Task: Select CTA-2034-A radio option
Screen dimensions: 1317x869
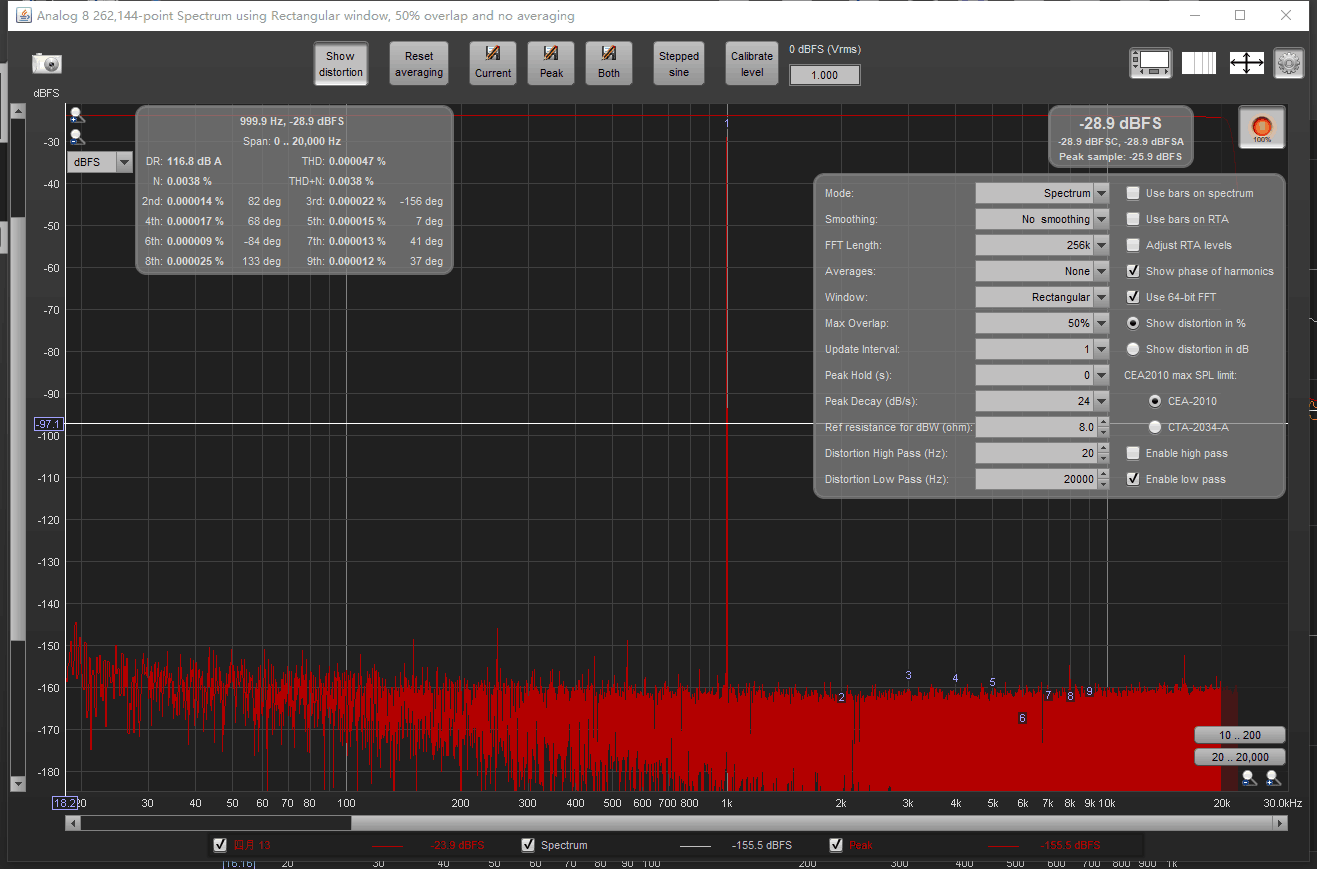Action: click(x=1155, y=427)
